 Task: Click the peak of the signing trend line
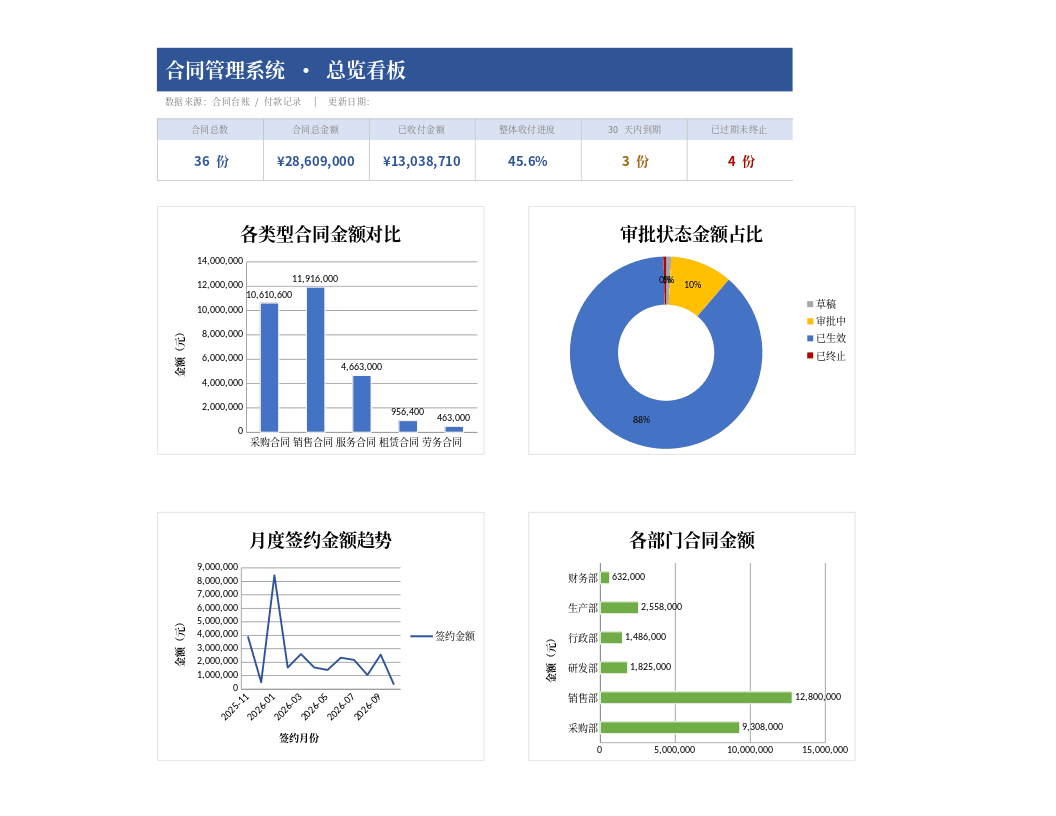[x=274, y=576]
